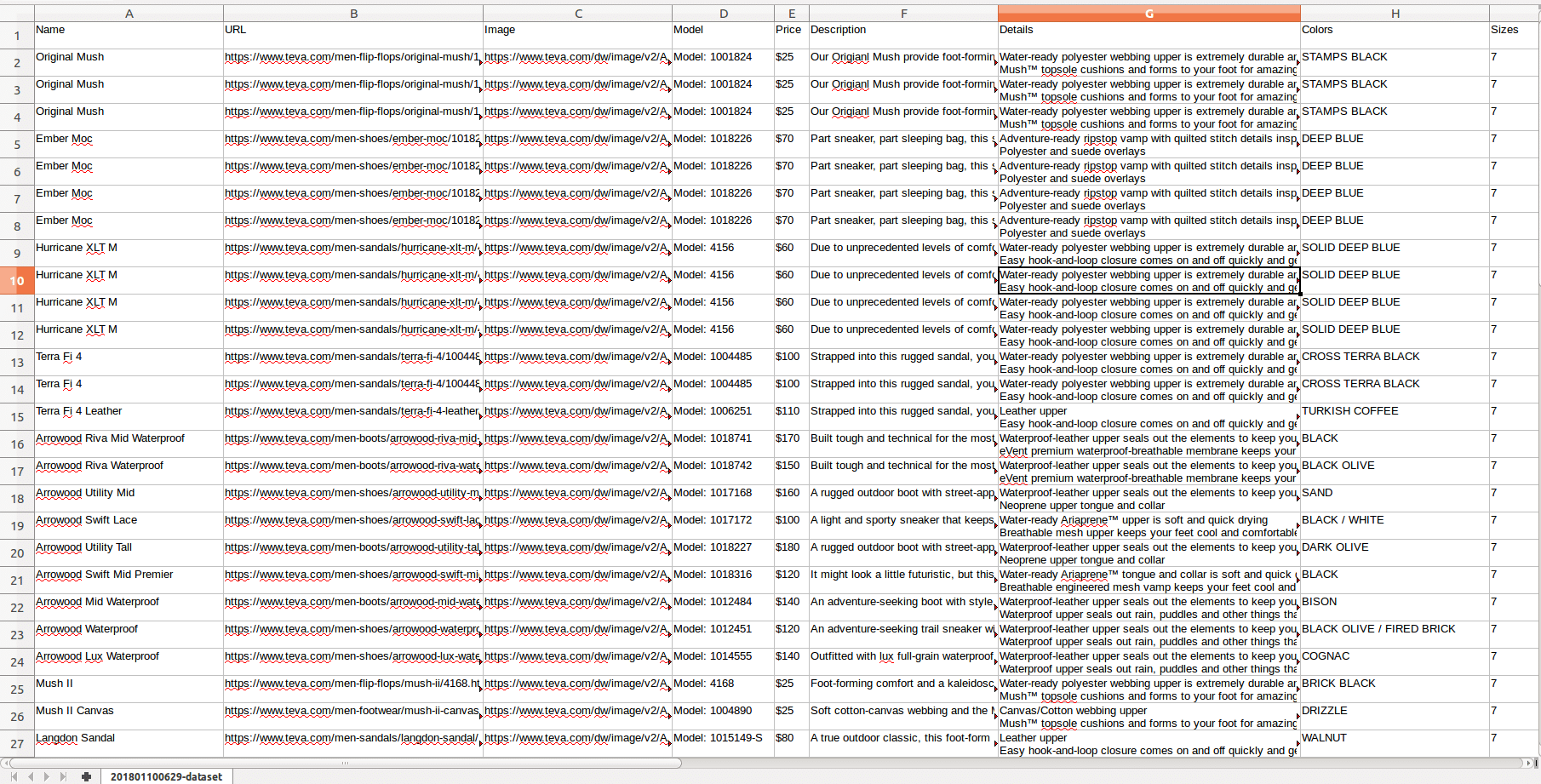
Task: Jump to the last sheet using the navigation arrow
Action: 63,776
